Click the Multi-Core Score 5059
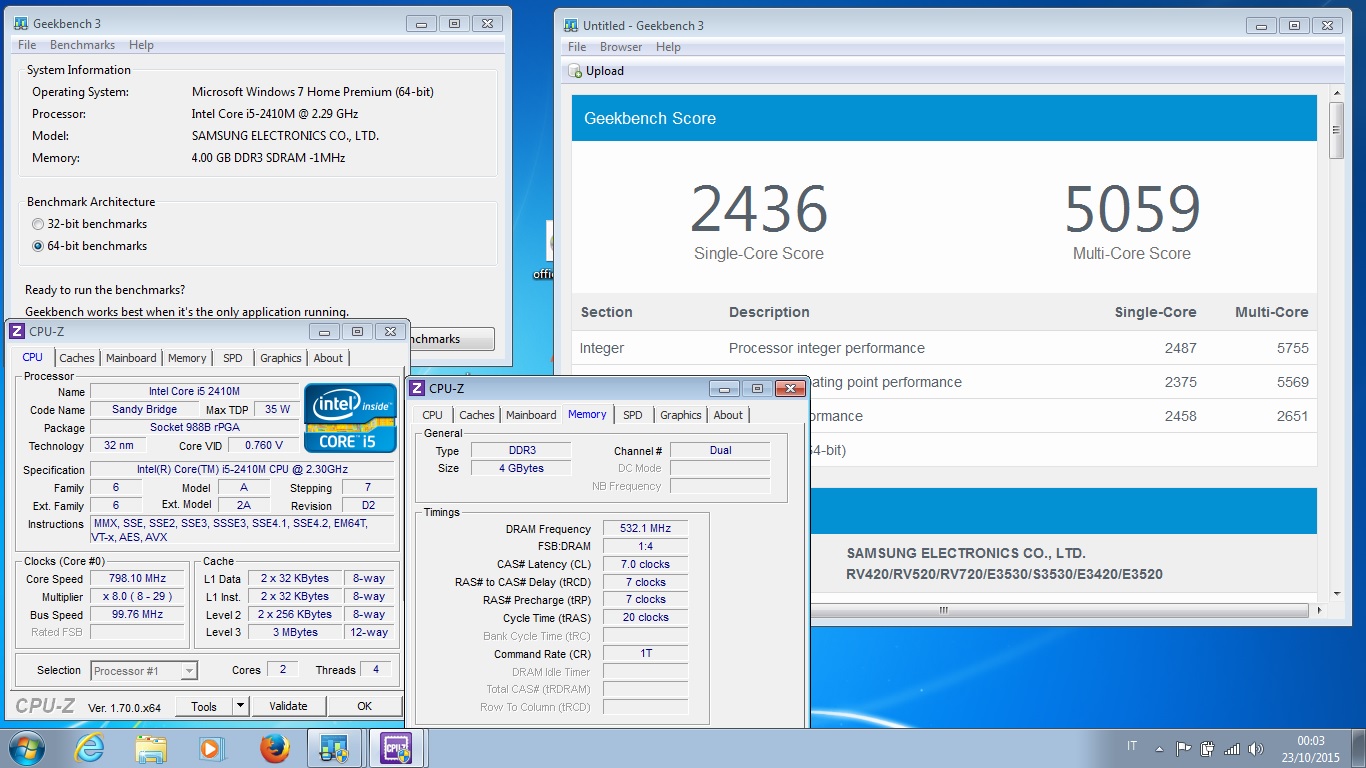Viewport: 1366px width, 768px height. coord(1131,209)
